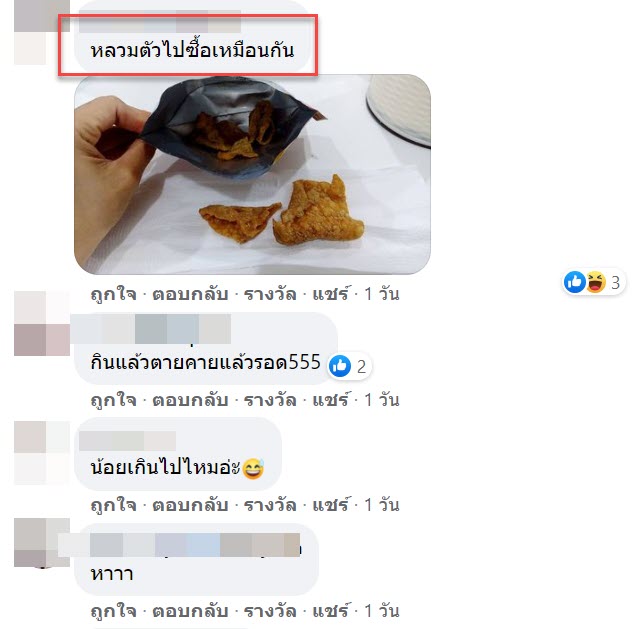
Task: Click แชร์ under the กินแล้วตายคายแล้วรอด555 comment
Action: 330,400
